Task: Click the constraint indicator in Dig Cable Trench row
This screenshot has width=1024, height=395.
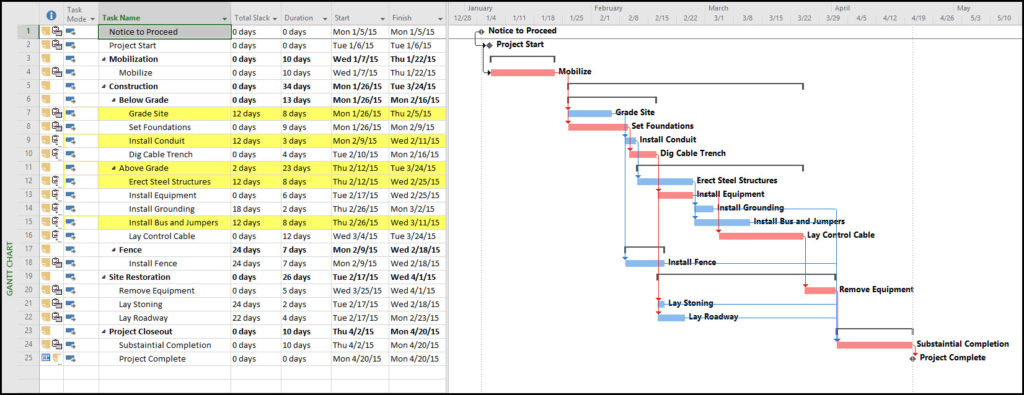Action: pos(56,155)
